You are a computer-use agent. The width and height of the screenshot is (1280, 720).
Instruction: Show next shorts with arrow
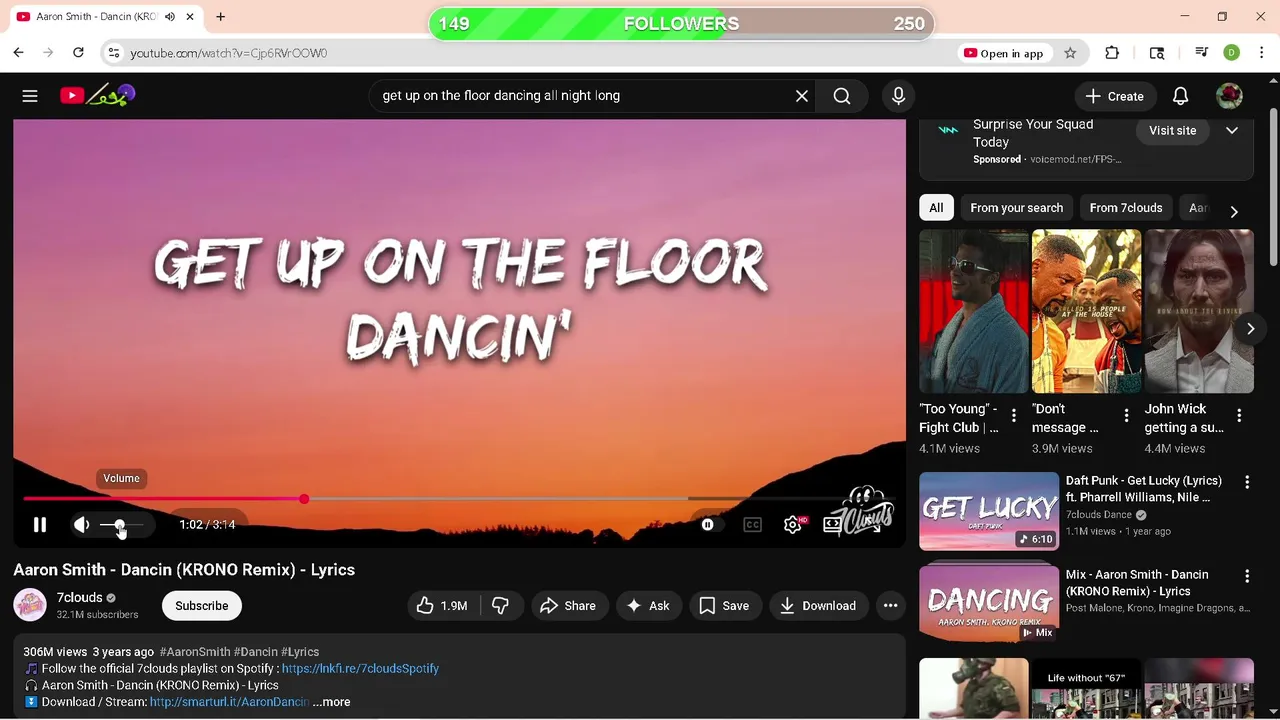pos(1250,328)
